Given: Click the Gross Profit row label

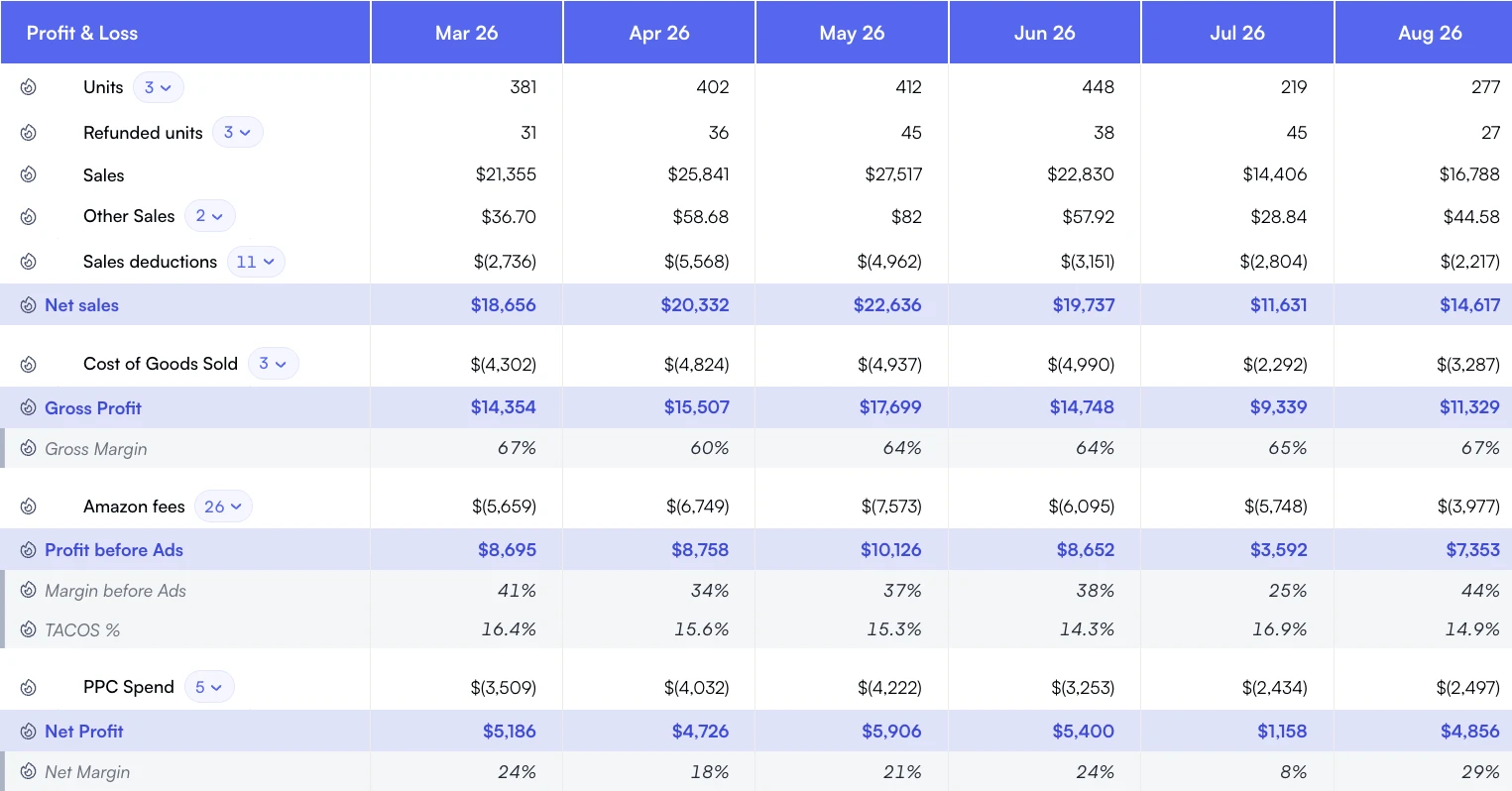Looking at the screenshot, I should [x=93, y=407].
